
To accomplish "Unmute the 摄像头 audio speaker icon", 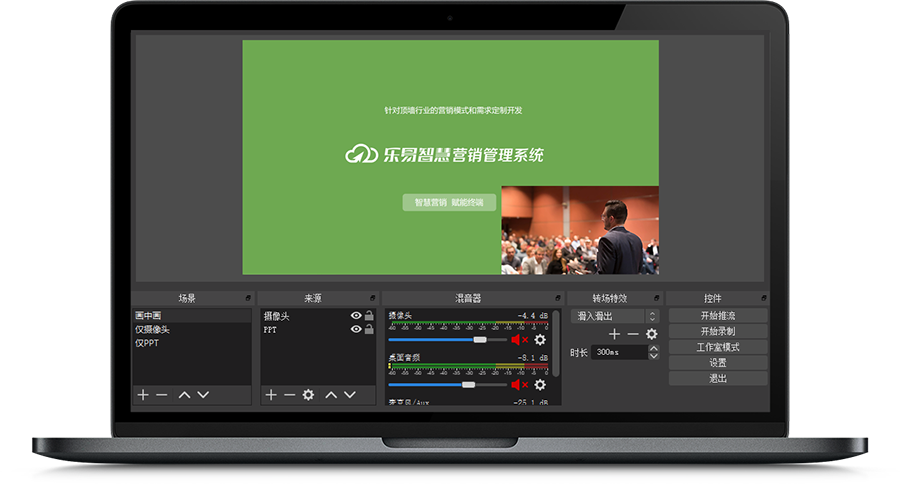I will pyautogui.click(x=519, y=340).
